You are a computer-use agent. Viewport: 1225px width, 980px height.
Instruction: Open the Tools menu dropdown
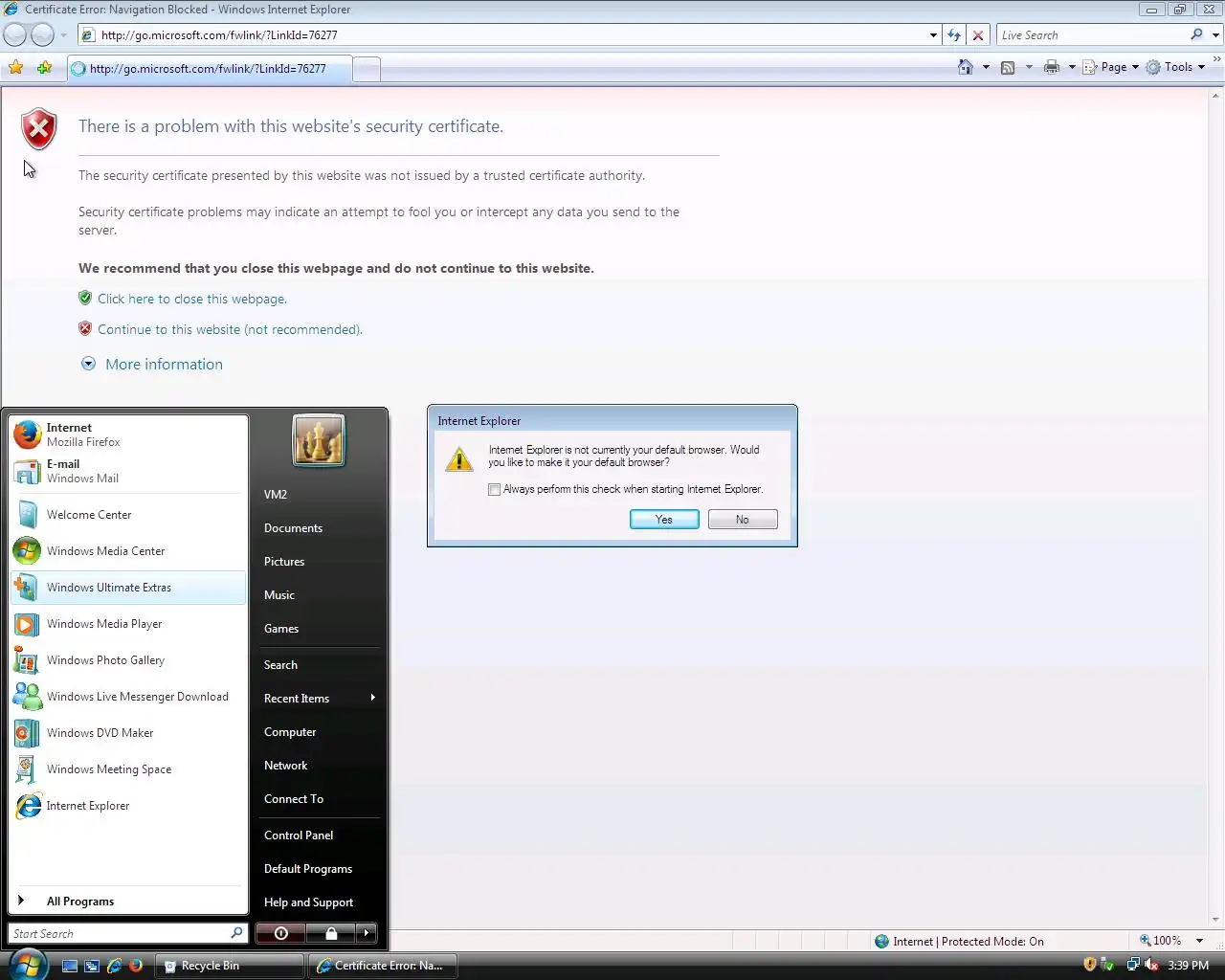click(1175, 67)
